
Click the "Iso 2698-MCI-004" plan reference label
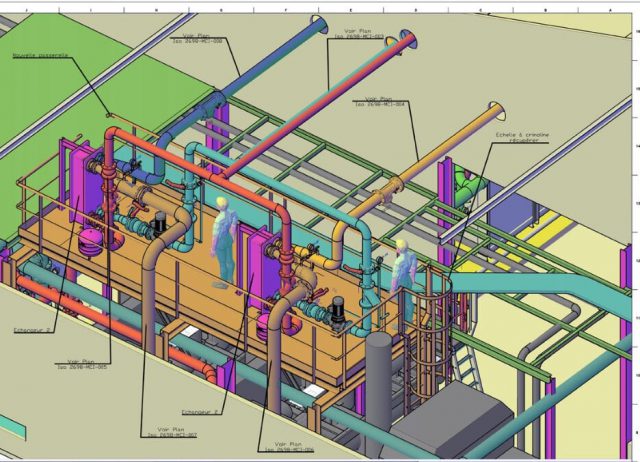click(385, 103)
